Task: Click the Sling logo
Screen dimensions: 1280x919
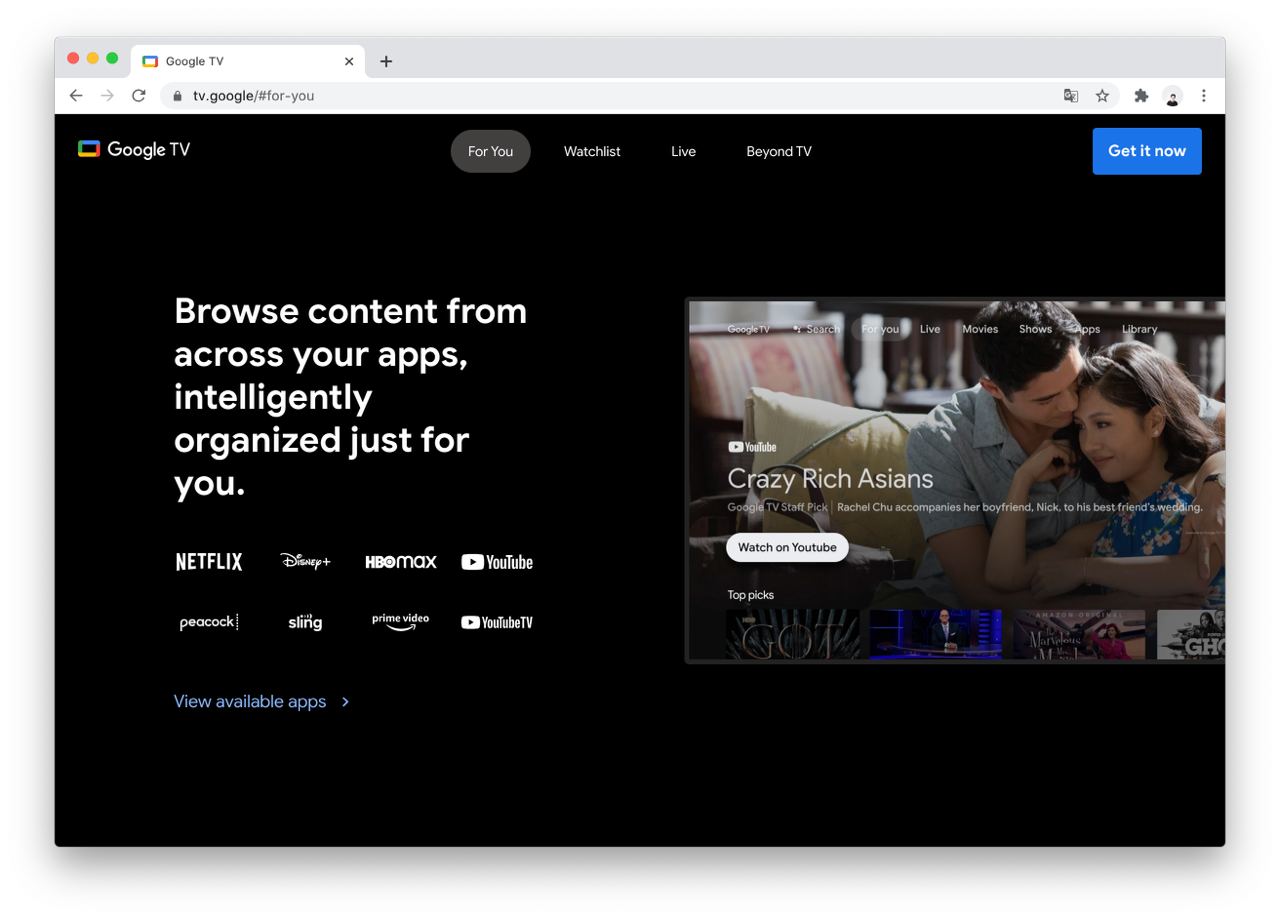Action: click(305, 621)
